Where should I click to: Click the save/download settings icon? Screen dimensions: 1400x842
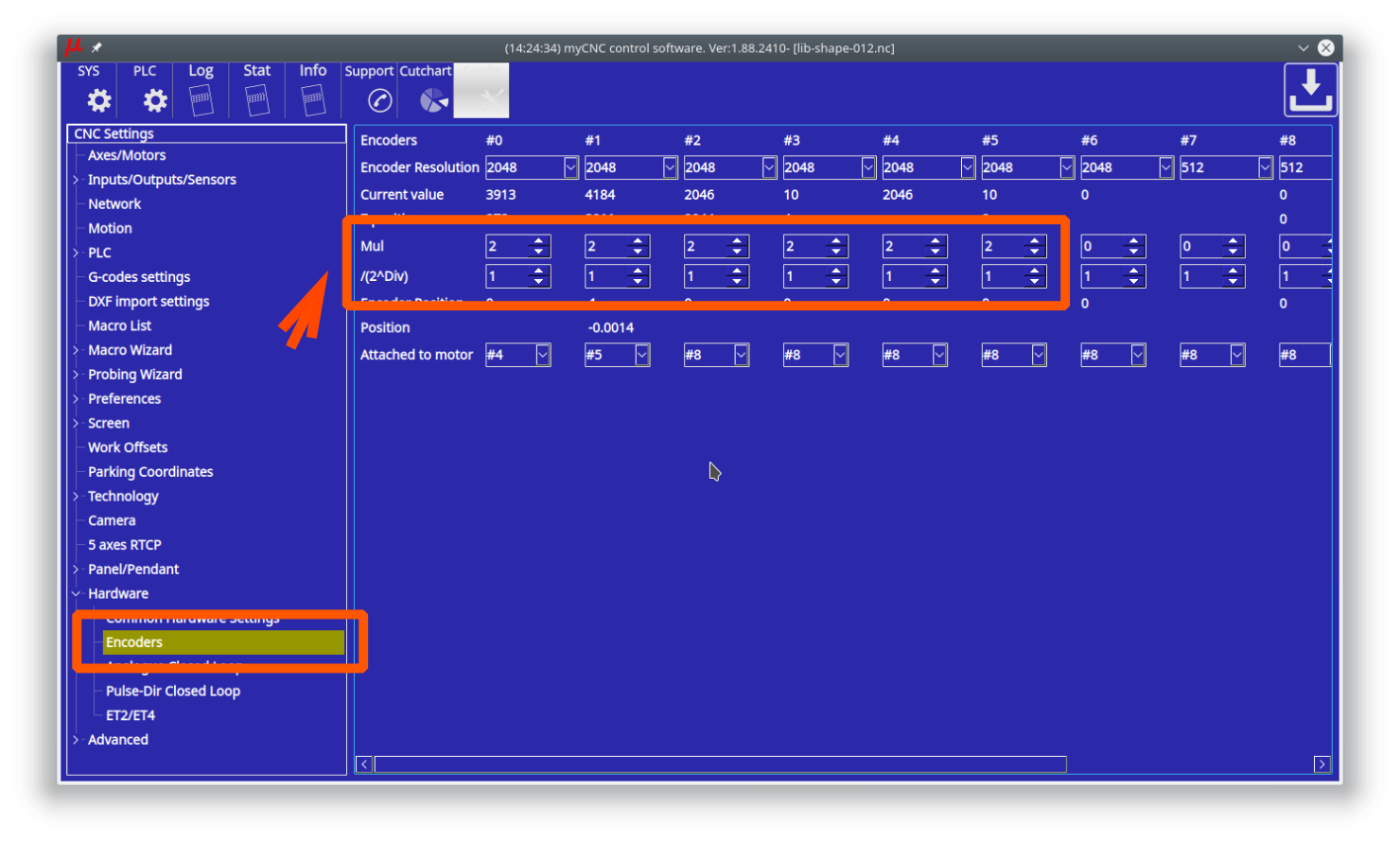1310,90
